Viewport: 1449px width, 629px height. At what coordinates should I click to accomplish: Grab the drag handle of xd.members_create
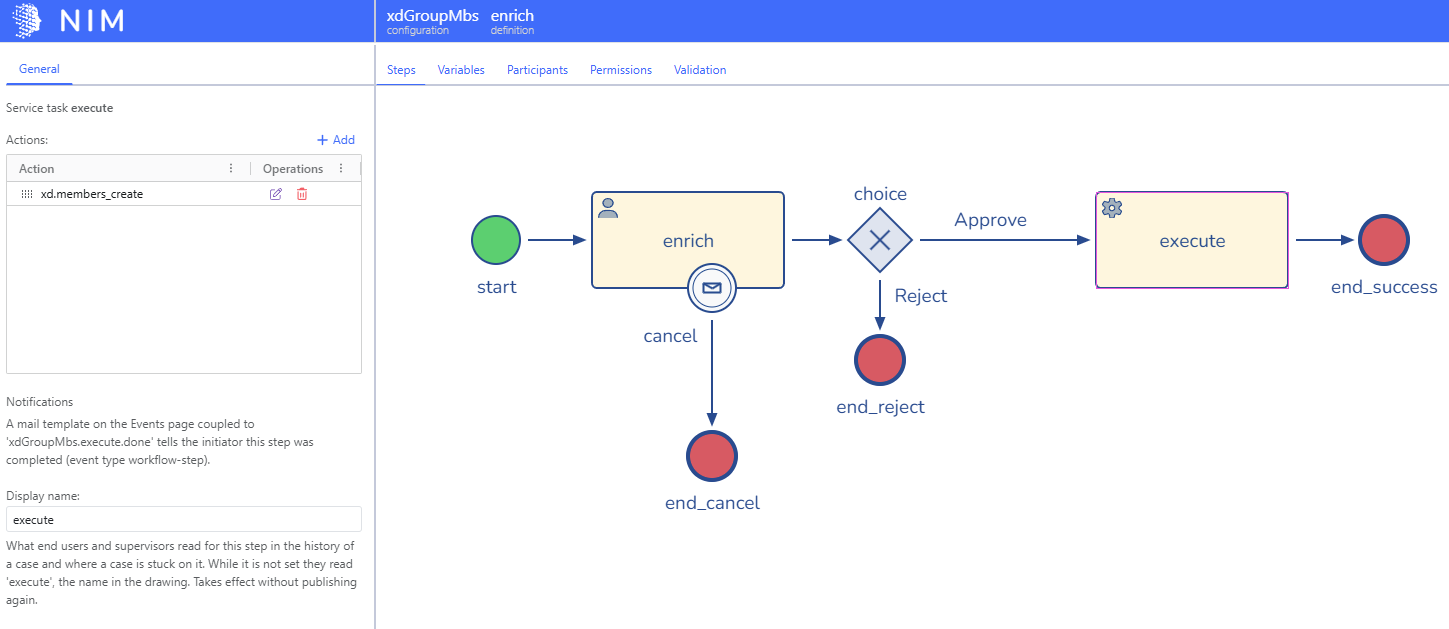tap(27, 194)
